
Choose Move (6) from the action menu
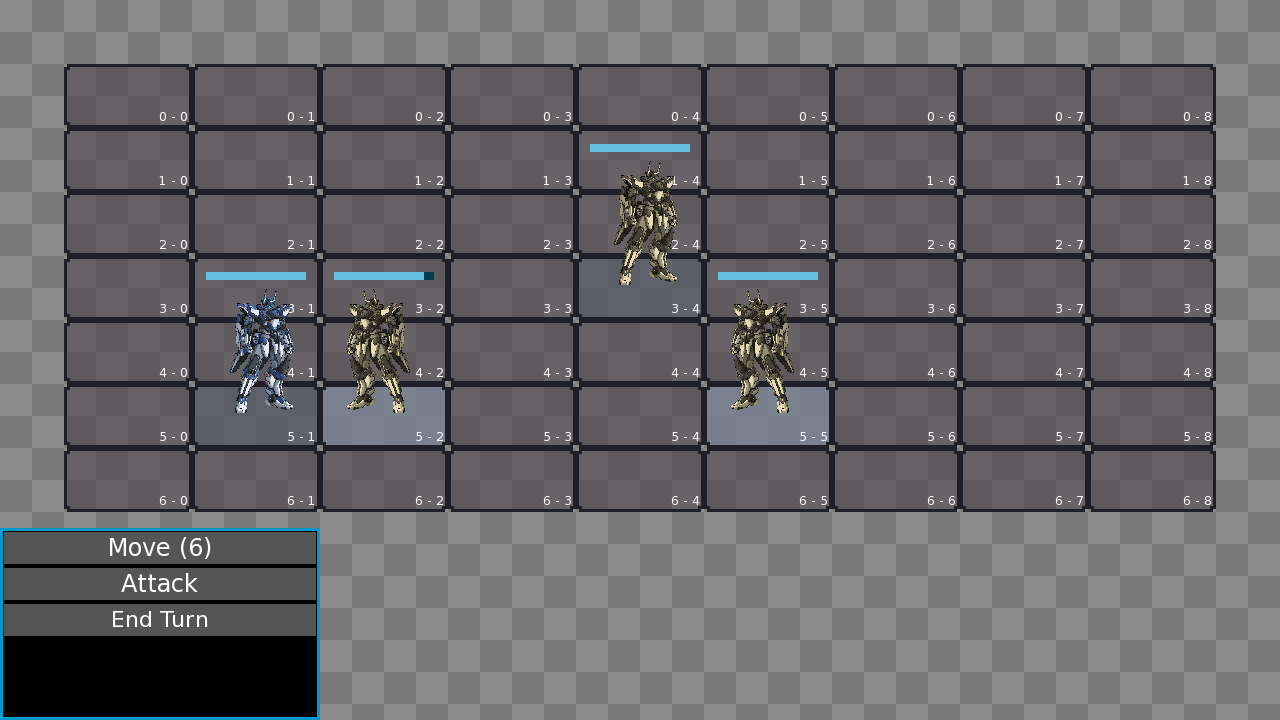pos(160,548)
